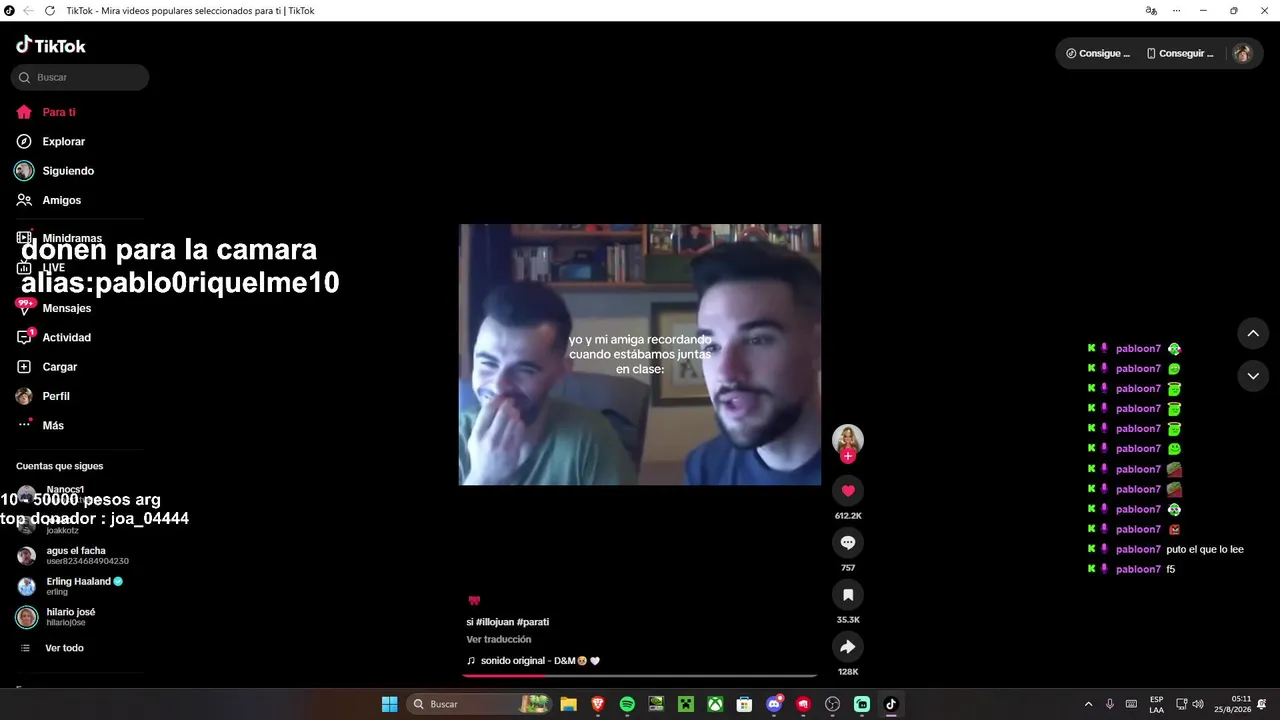Screen dimensions: 1280x720
Task: Open Brave browser from the taskbar
Action: 598,704
